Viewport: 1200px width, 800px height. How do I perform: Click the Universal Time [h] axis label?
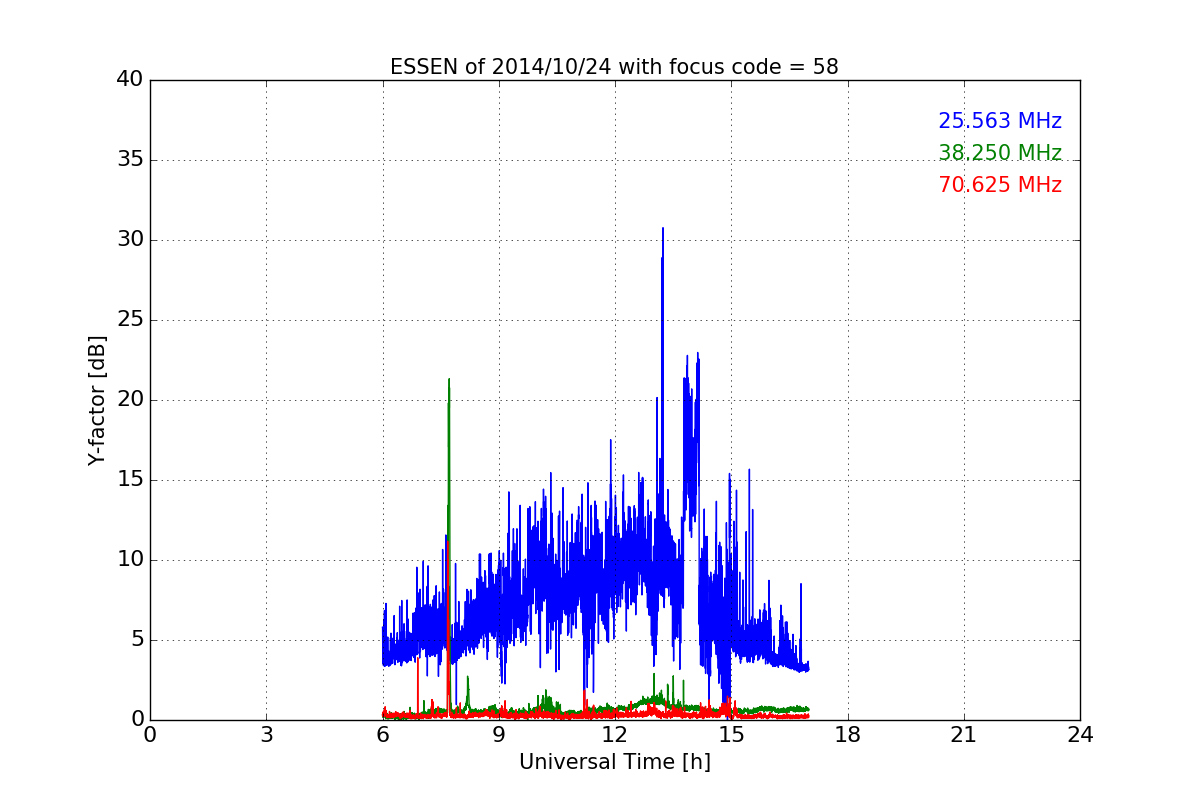(614, 762)
